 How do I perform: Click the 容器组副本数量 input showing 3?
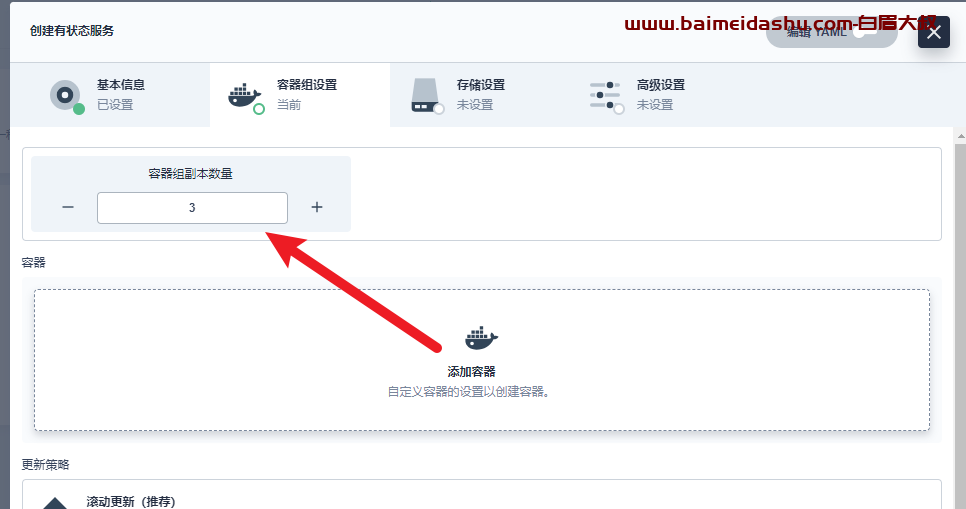click(x=192, y=208)
